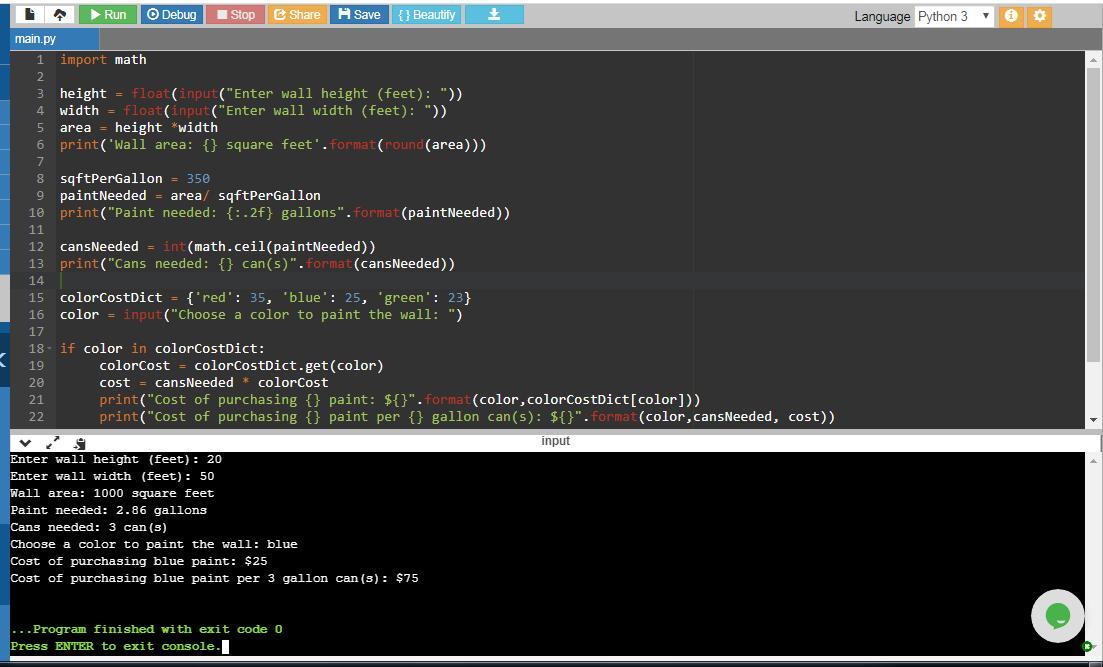This screenshot has height=667, width=1103.
Task: Open the info icon next to Language
Action: pos(1011,16)
